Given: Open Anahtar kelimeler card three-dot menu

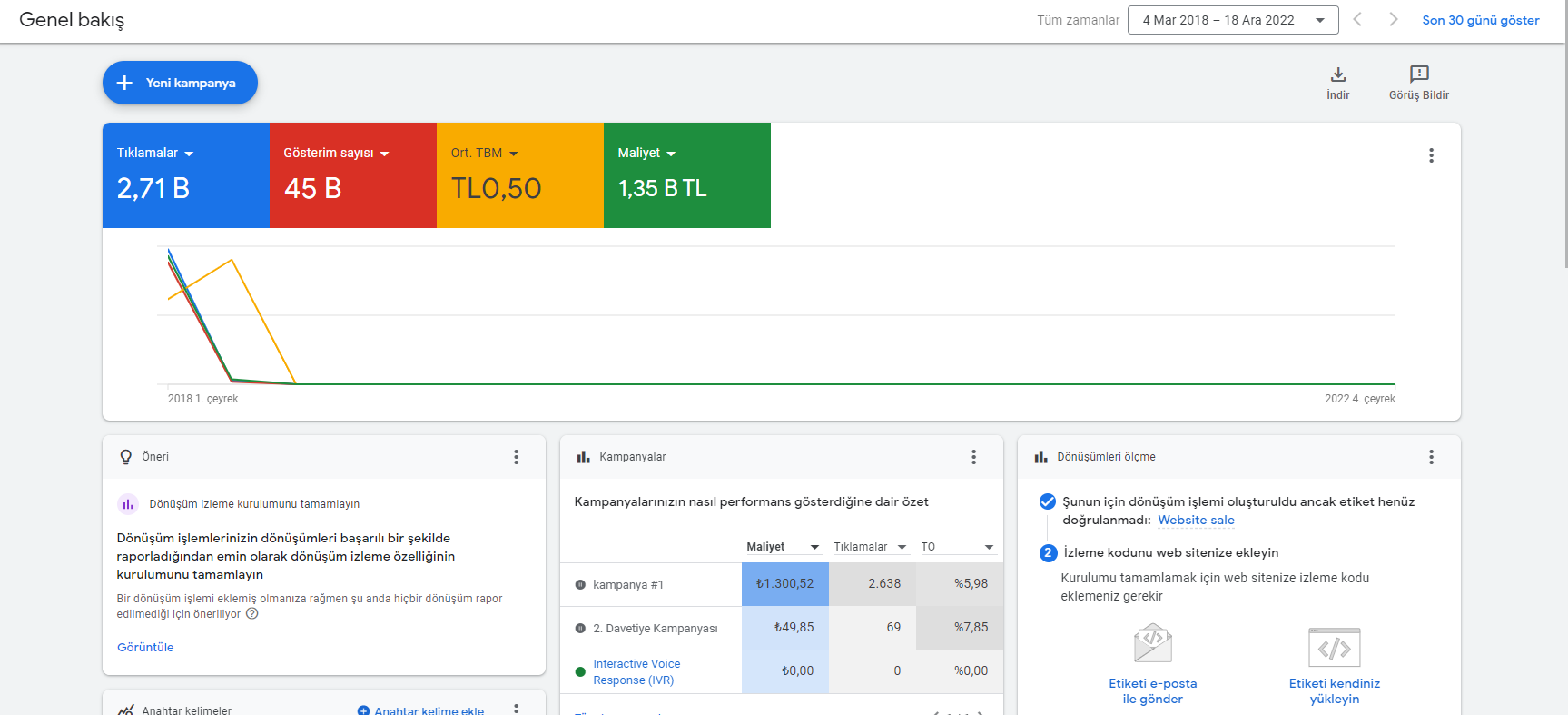Looking at the screenshot, I should tap(516, 709).
